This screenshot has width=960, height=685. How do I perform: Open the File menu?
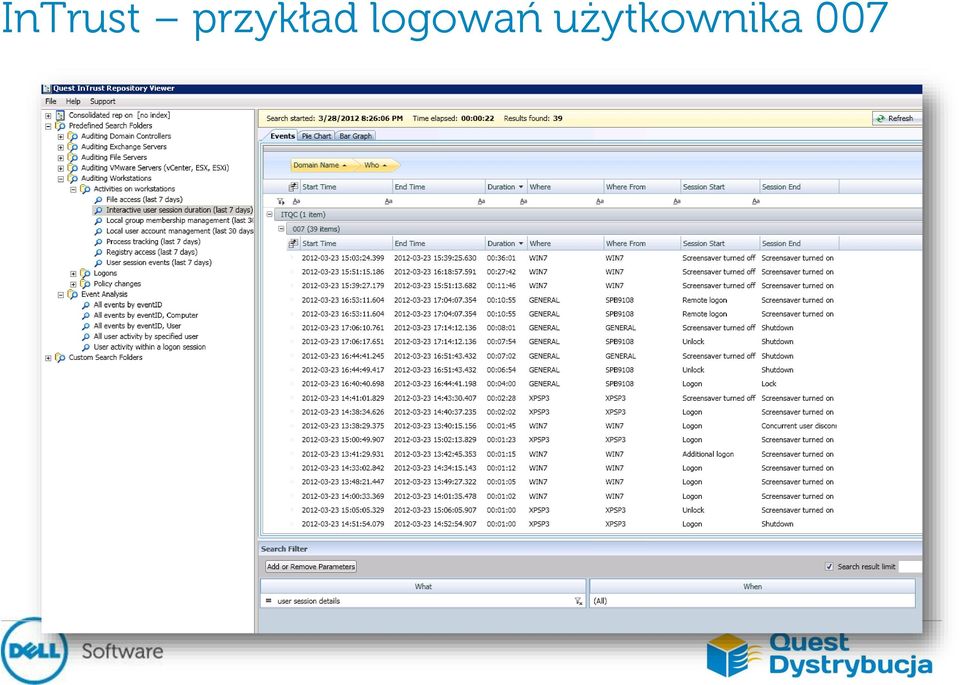51,102
